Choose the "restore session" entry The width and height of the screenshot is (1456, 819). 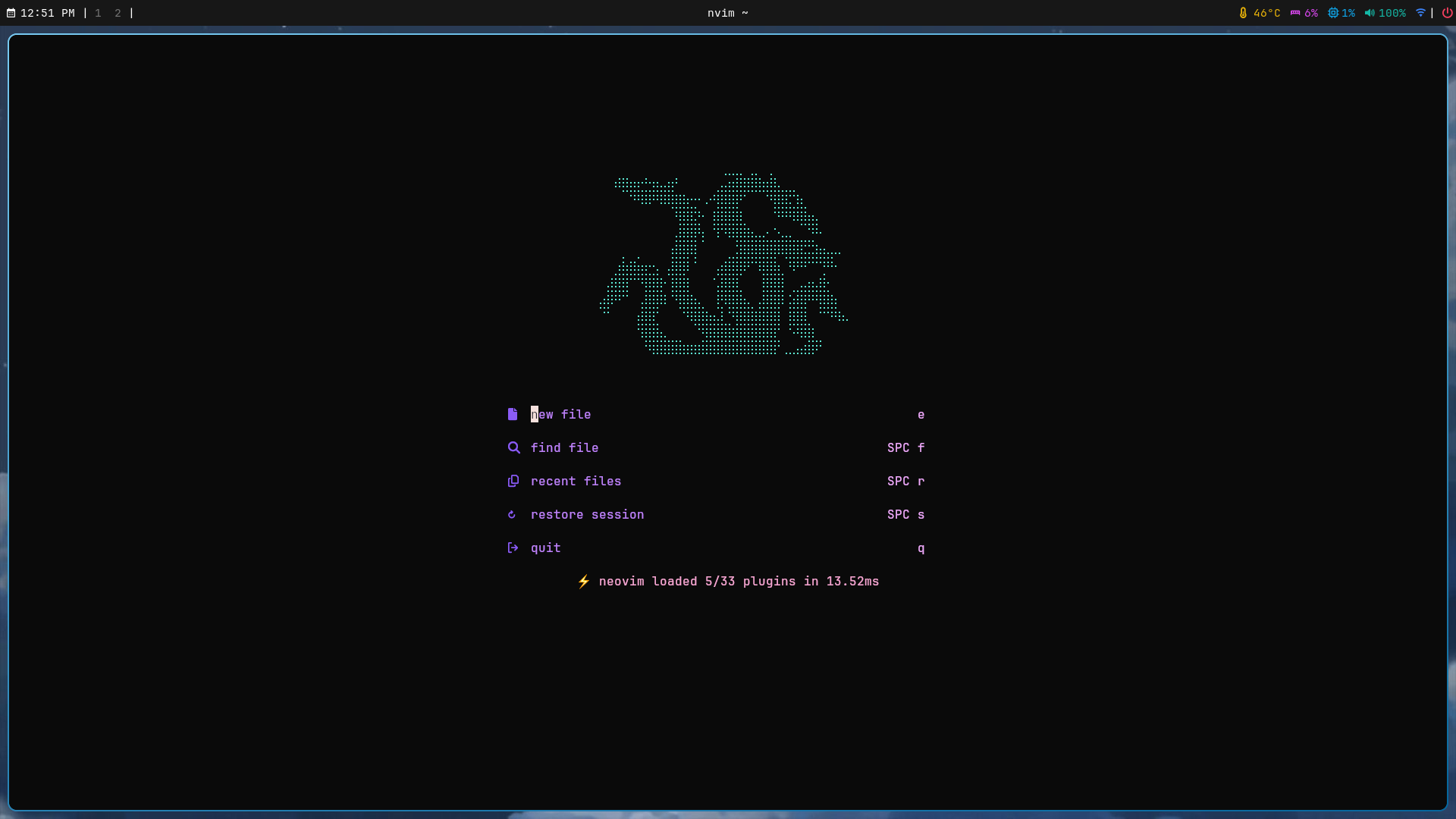(587, 514)
